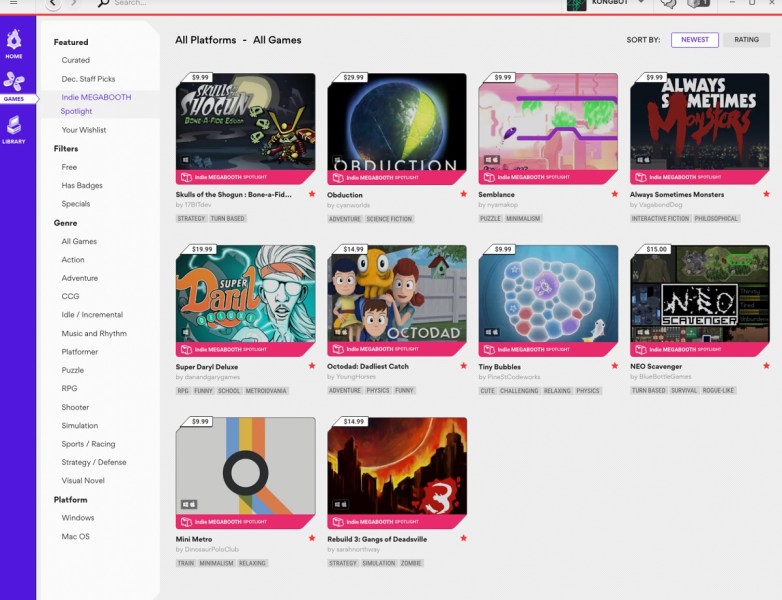This screenshot has height=600, width=782.
Task: Click the back navigation arrow
Action: [53, 3]
